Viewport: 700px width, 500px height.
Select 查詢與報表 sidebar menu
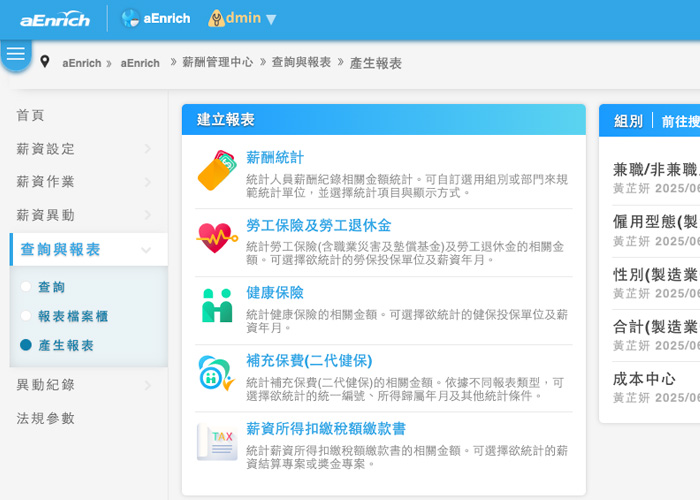point(61,250)
